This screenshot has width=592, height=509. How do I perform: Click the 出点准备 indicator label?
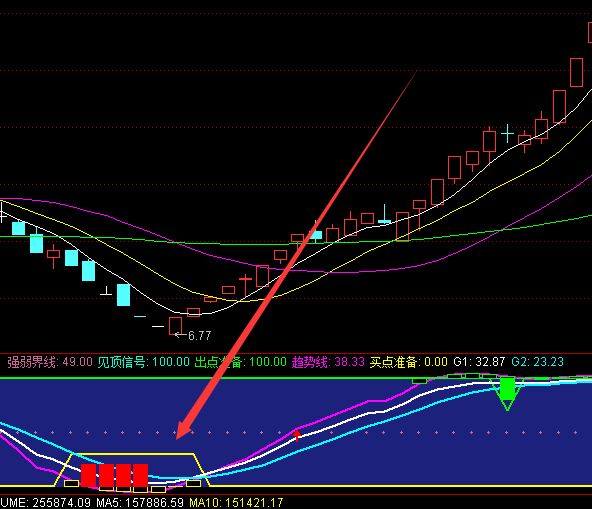click(x=218, y=362)
